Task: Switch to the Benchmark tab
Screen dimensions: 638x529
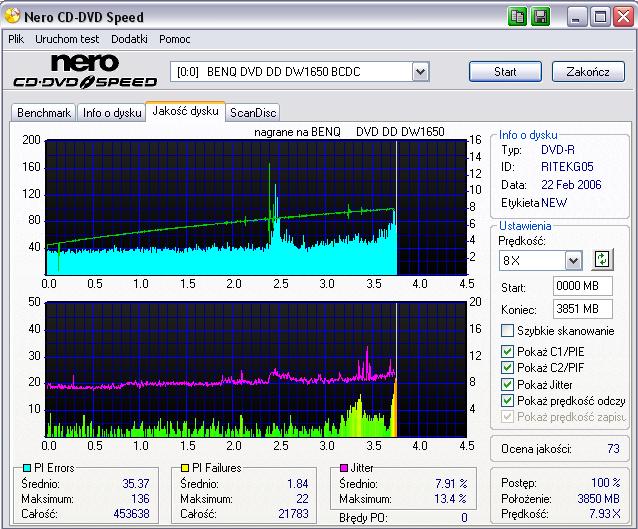Action: [44, 113]
